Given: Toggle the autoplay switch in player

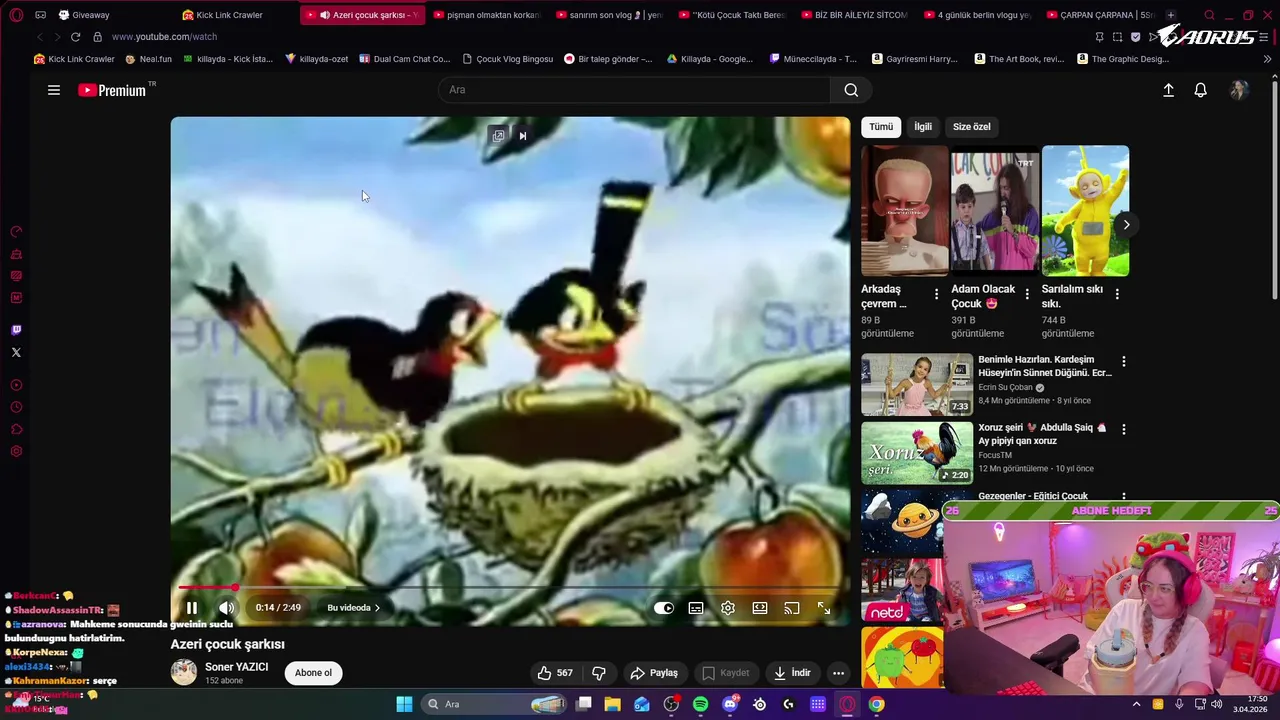Looking at the screenshot, I should [x=664, y=608].
